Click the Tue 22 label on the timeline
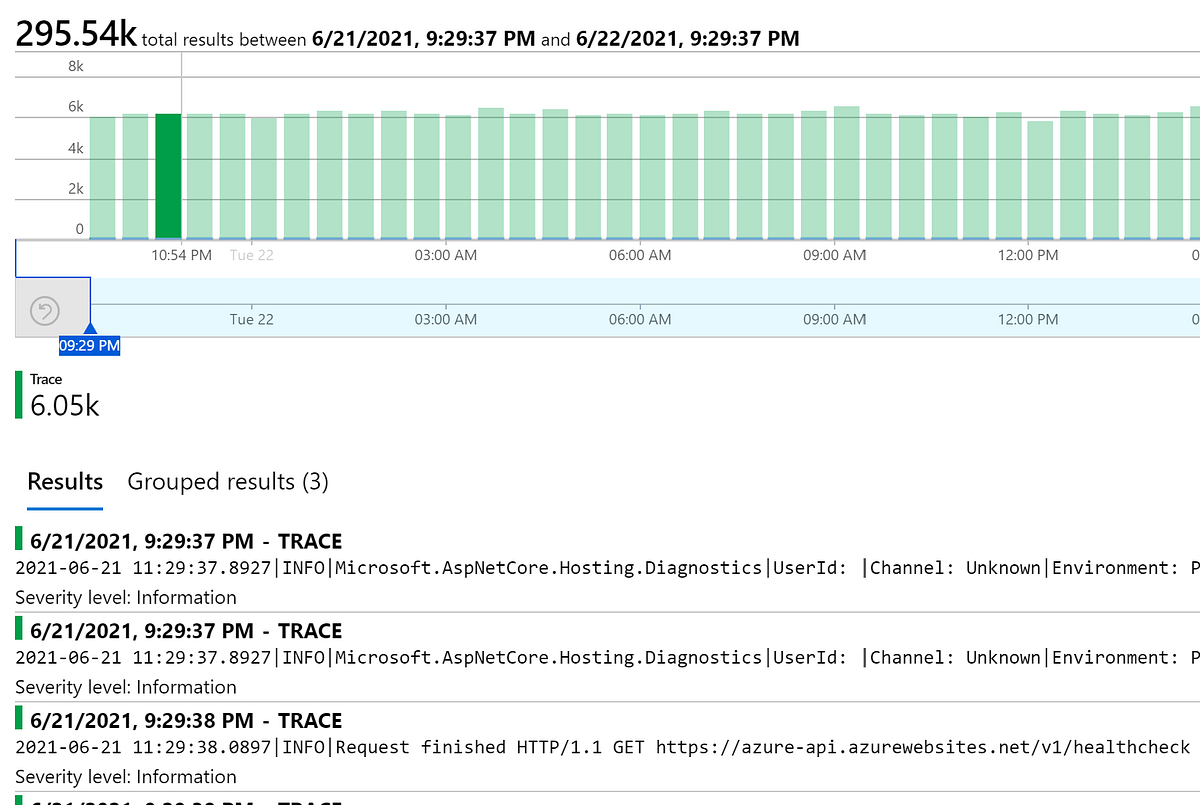1200x805 pixels. pyautogui.click(x=251, y=255)
